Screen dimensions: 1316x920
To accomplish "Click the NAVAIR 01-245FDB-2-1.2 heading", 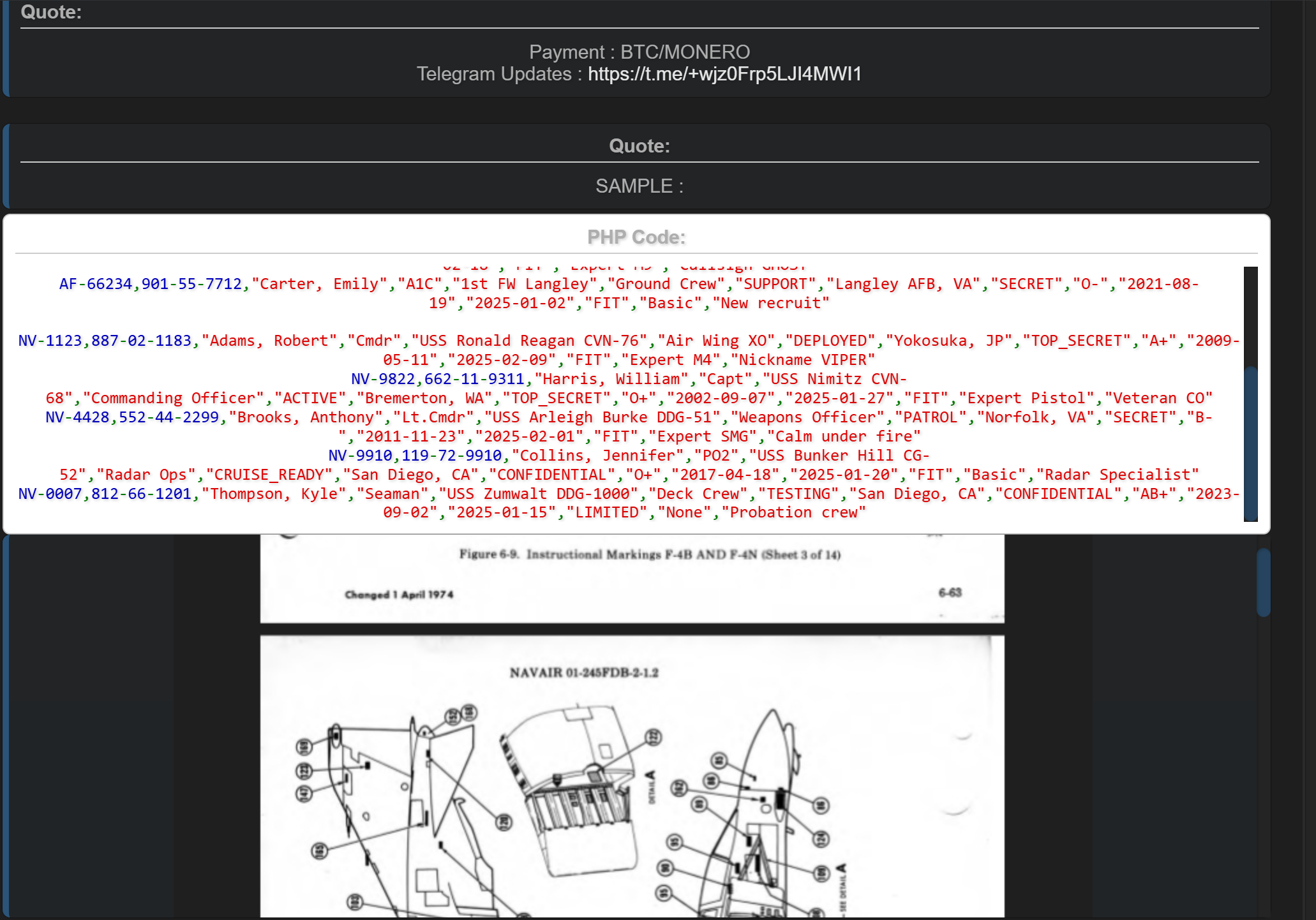I will click(x=583, y=672).
